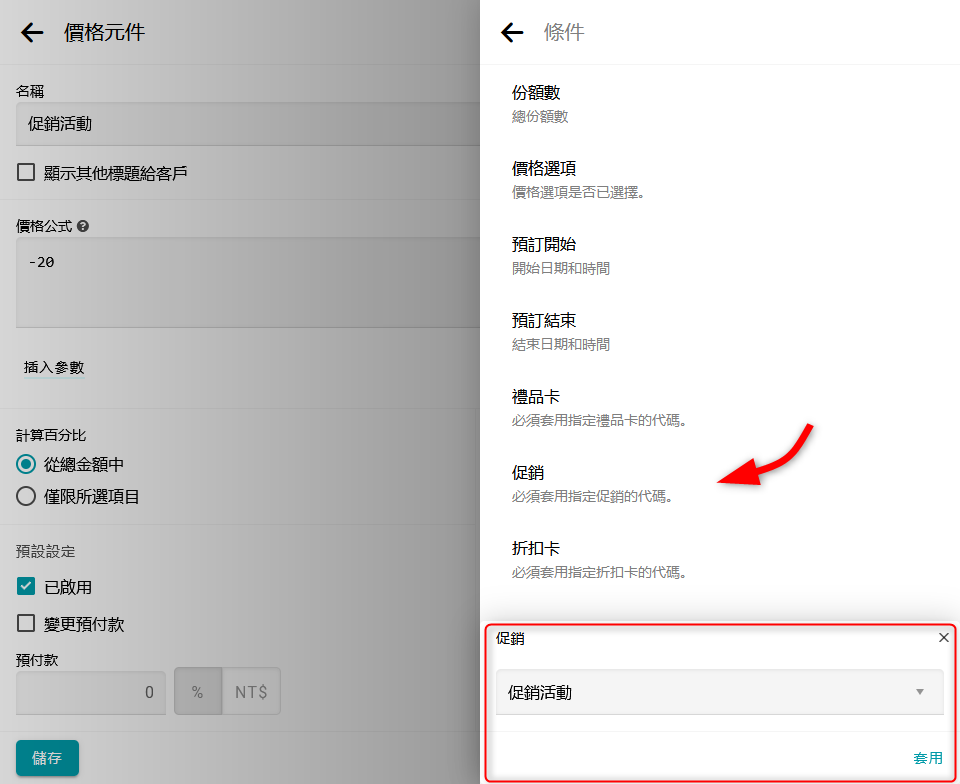Pick the 預訂開始 condition
Image resolution: width=960 pixels, height=784 pixels.
(545, 255)
